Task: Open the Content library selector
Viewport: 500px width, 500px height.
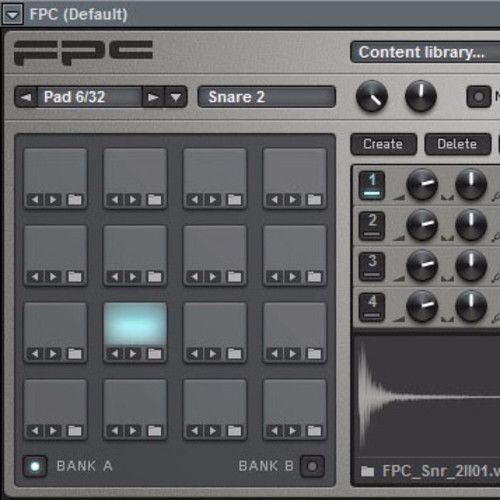Action: point(425,52)
